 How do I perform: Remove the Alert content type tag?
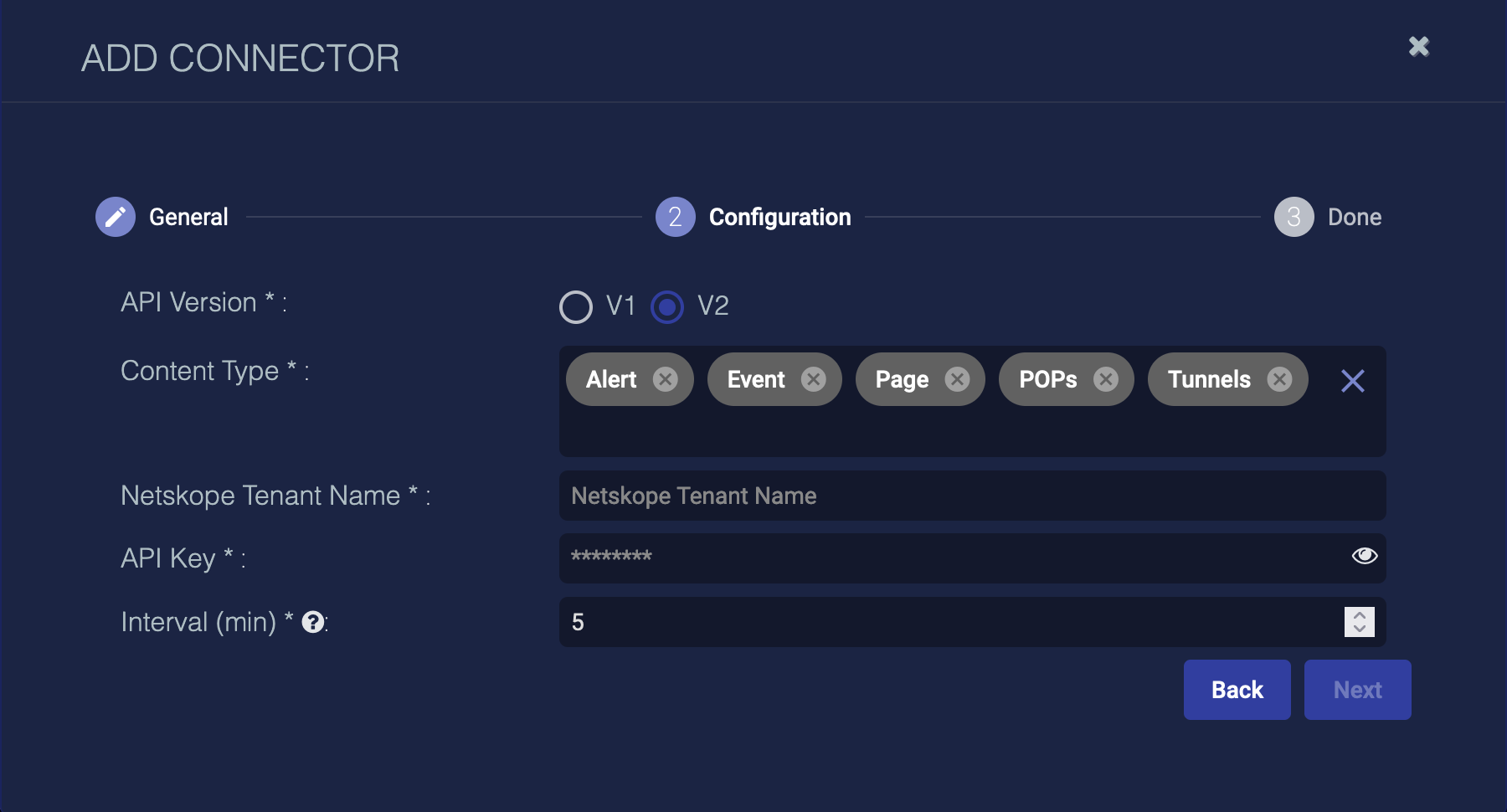click(x=666, y=379)
